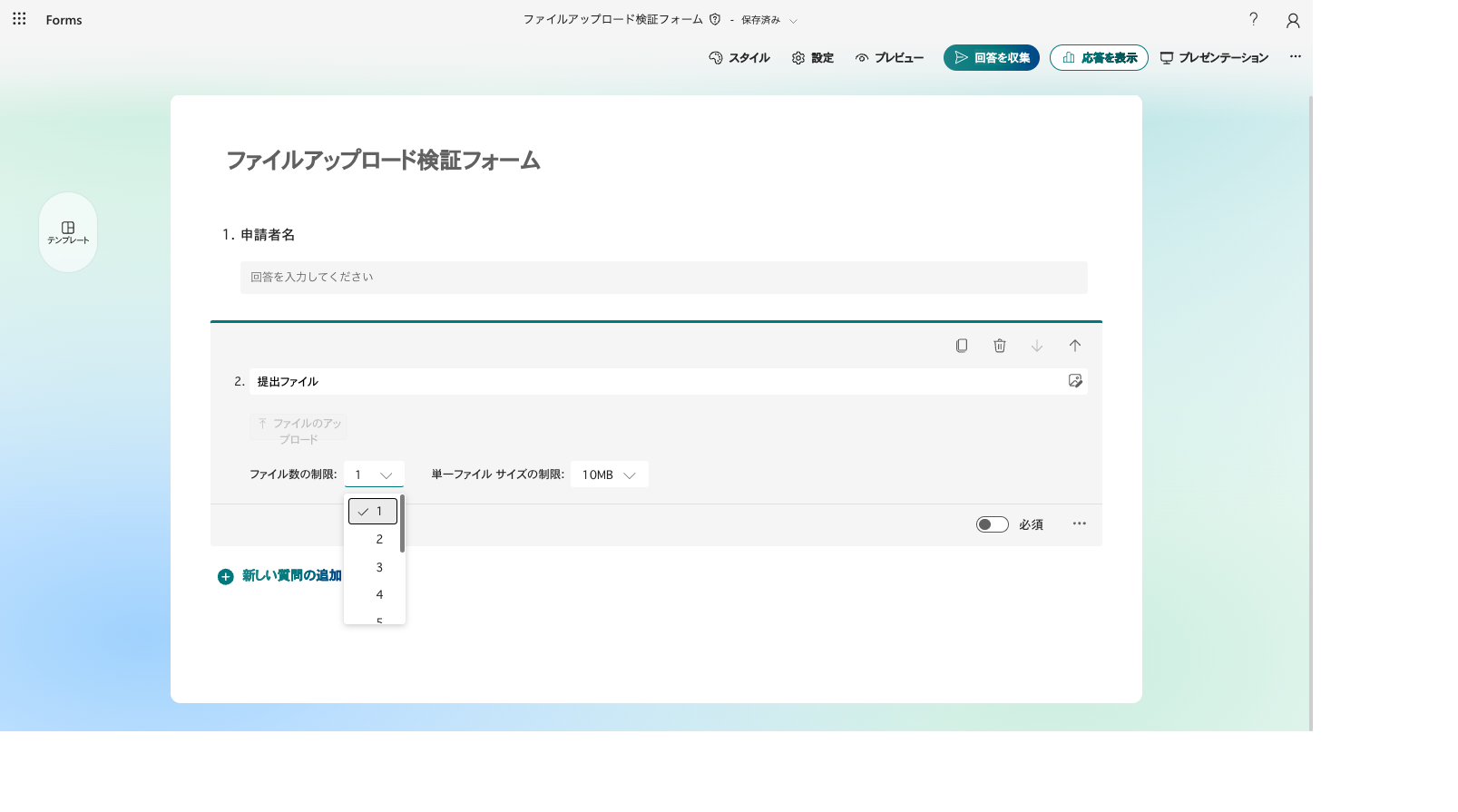Copy question 2 with the duplicate icon
Image resolution: width=1458 pixels, height=812 pixels.
coord(962,346)
